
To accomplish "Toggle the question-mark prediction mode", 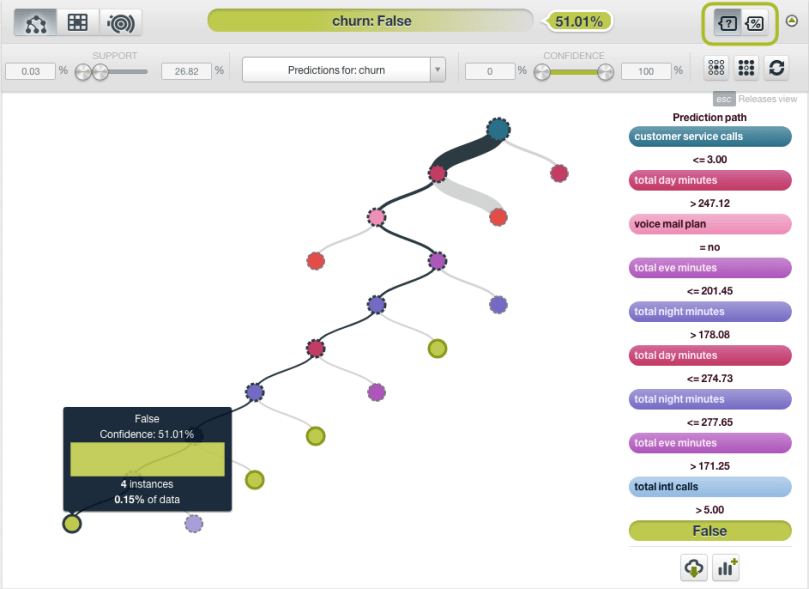I will (728, 23).
